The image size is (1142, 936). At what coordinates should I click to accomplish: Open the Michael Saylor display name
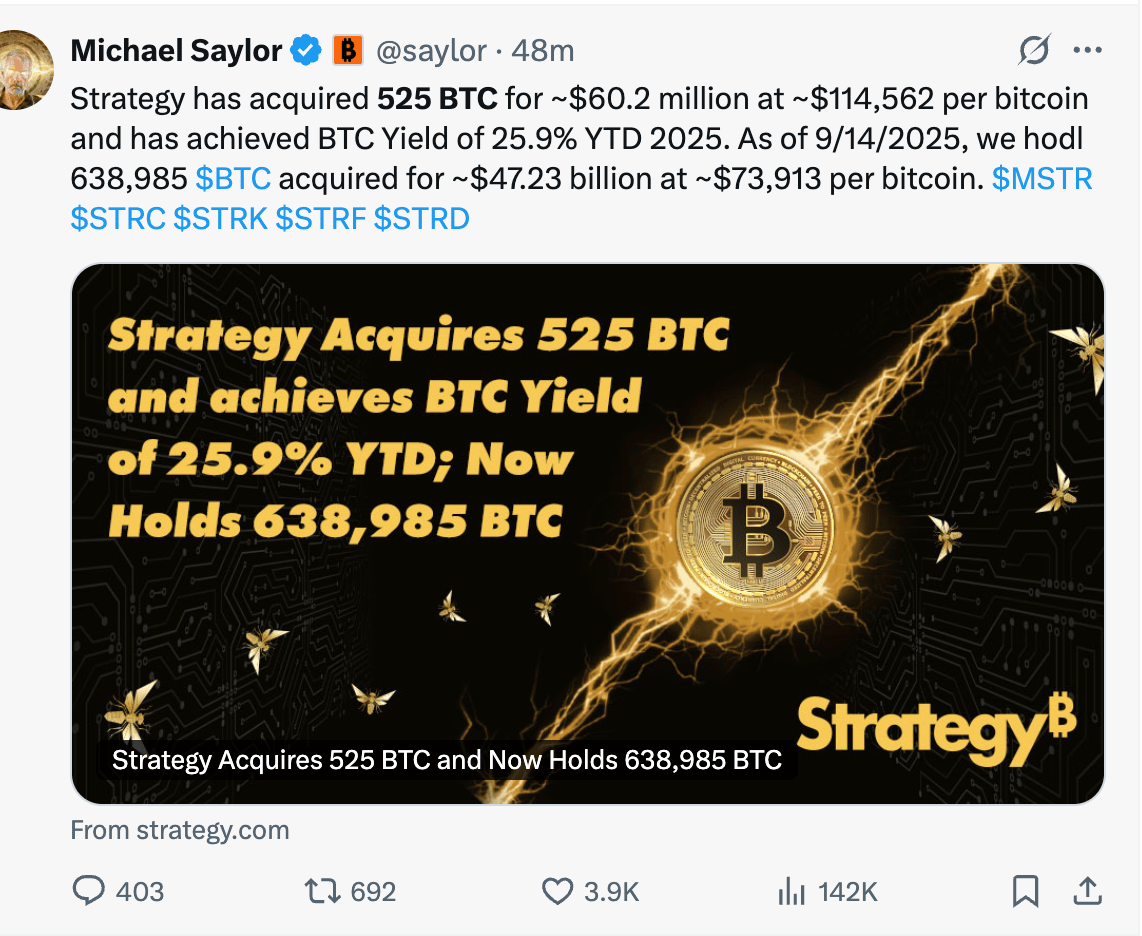[176, 51]
